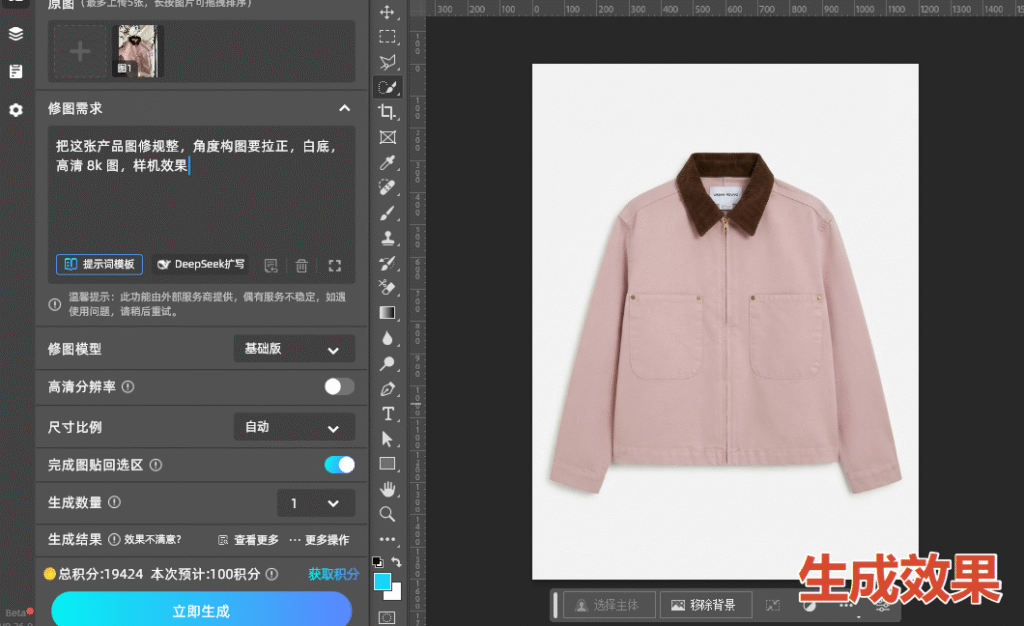1024x626 pixels.
Task: Open the layers icon in left sidebar
Action: tap(16, 34)
